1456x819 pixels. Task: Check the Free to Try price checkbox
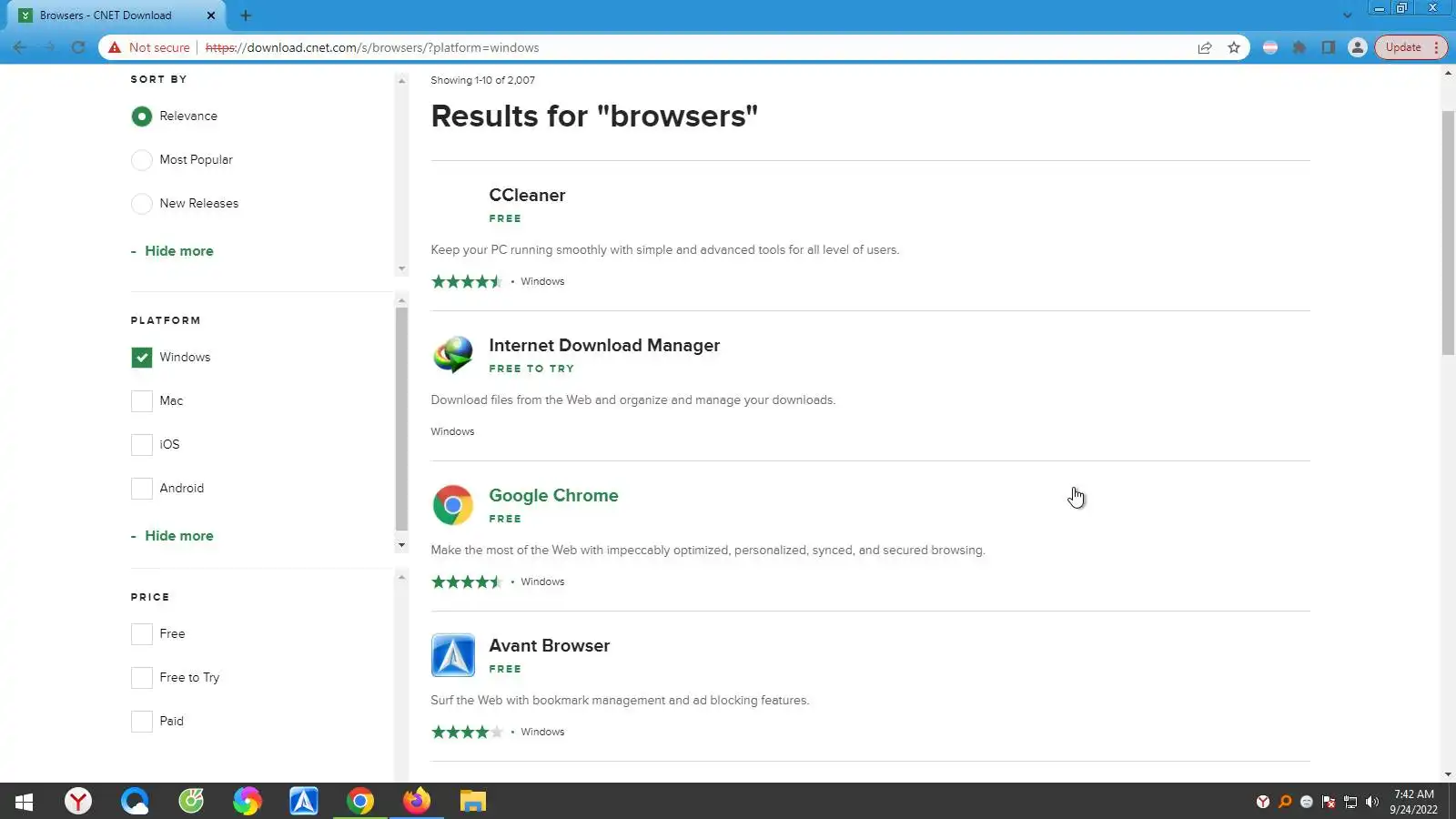click(x=142, y=678)
